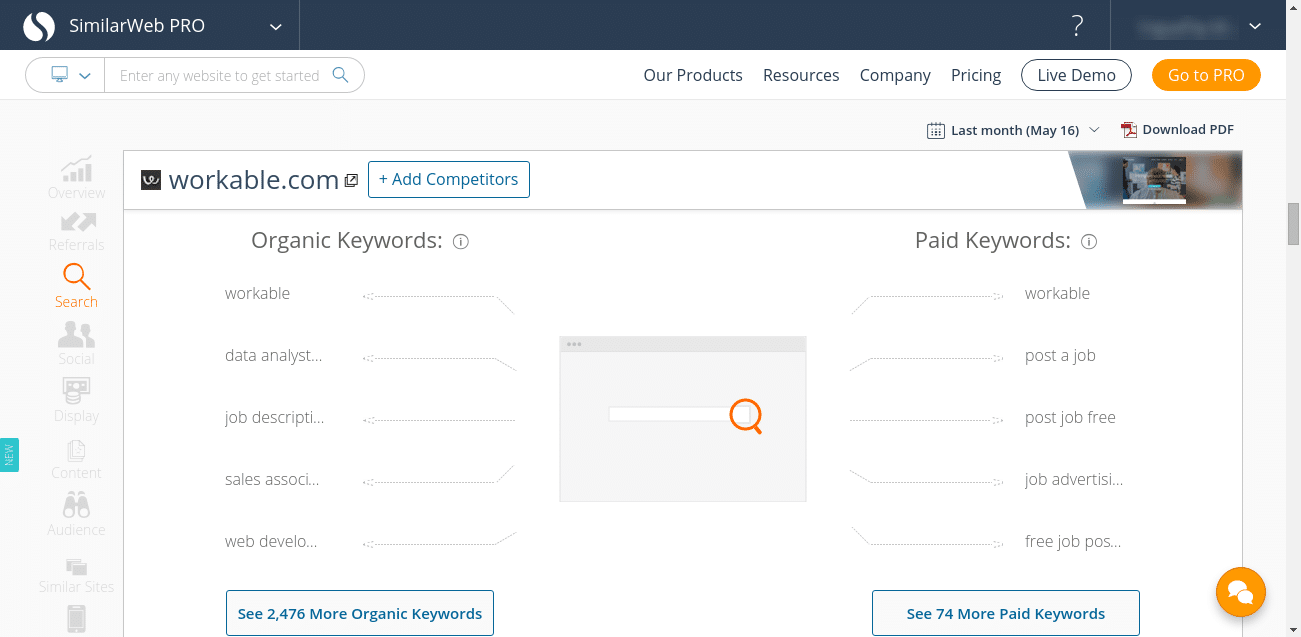Viewport: 1301px width, 637px height.
Task: Open the Content section in sidebar
Action: pos(76,458)
